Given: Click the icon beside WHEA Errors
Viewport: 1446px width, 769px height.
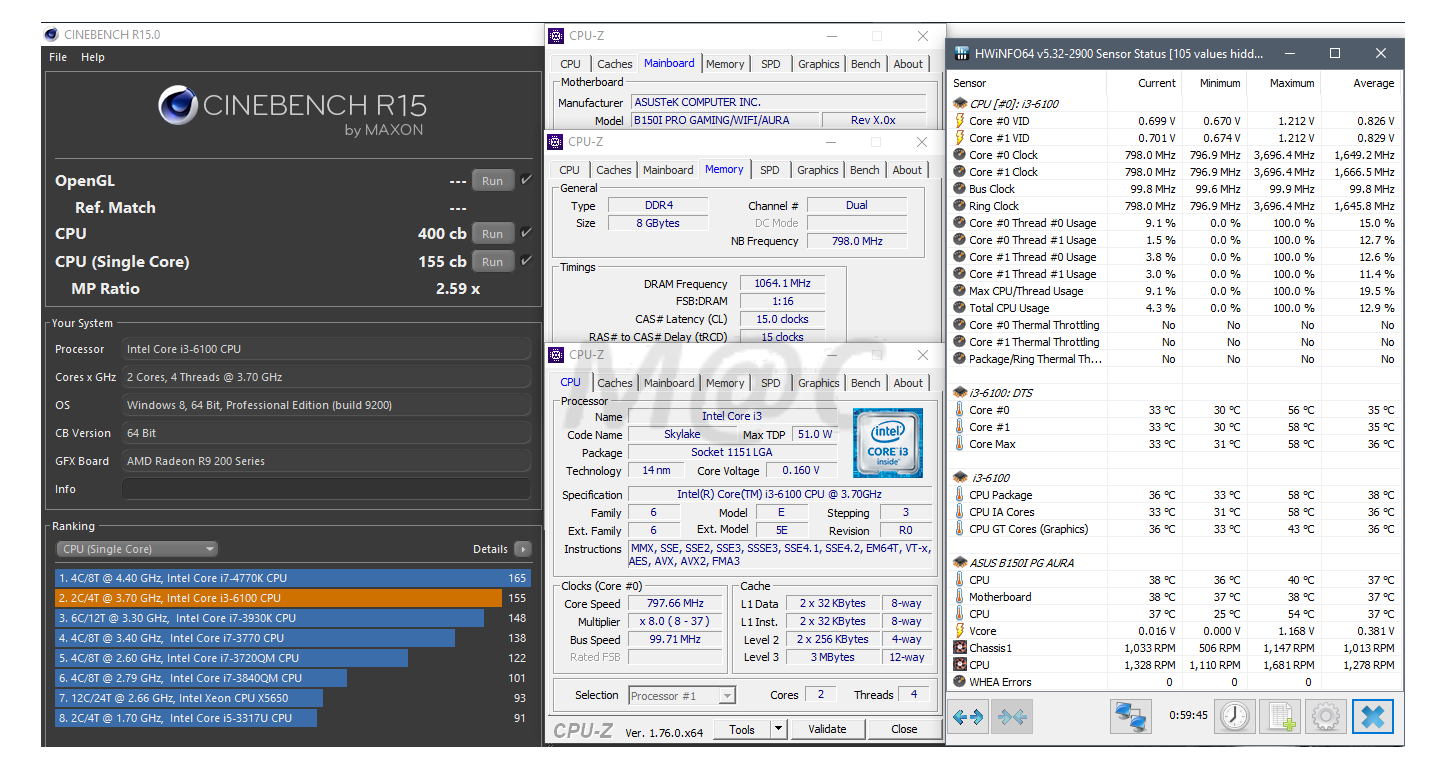Looking at the screenshot, I should pos(960,682).
